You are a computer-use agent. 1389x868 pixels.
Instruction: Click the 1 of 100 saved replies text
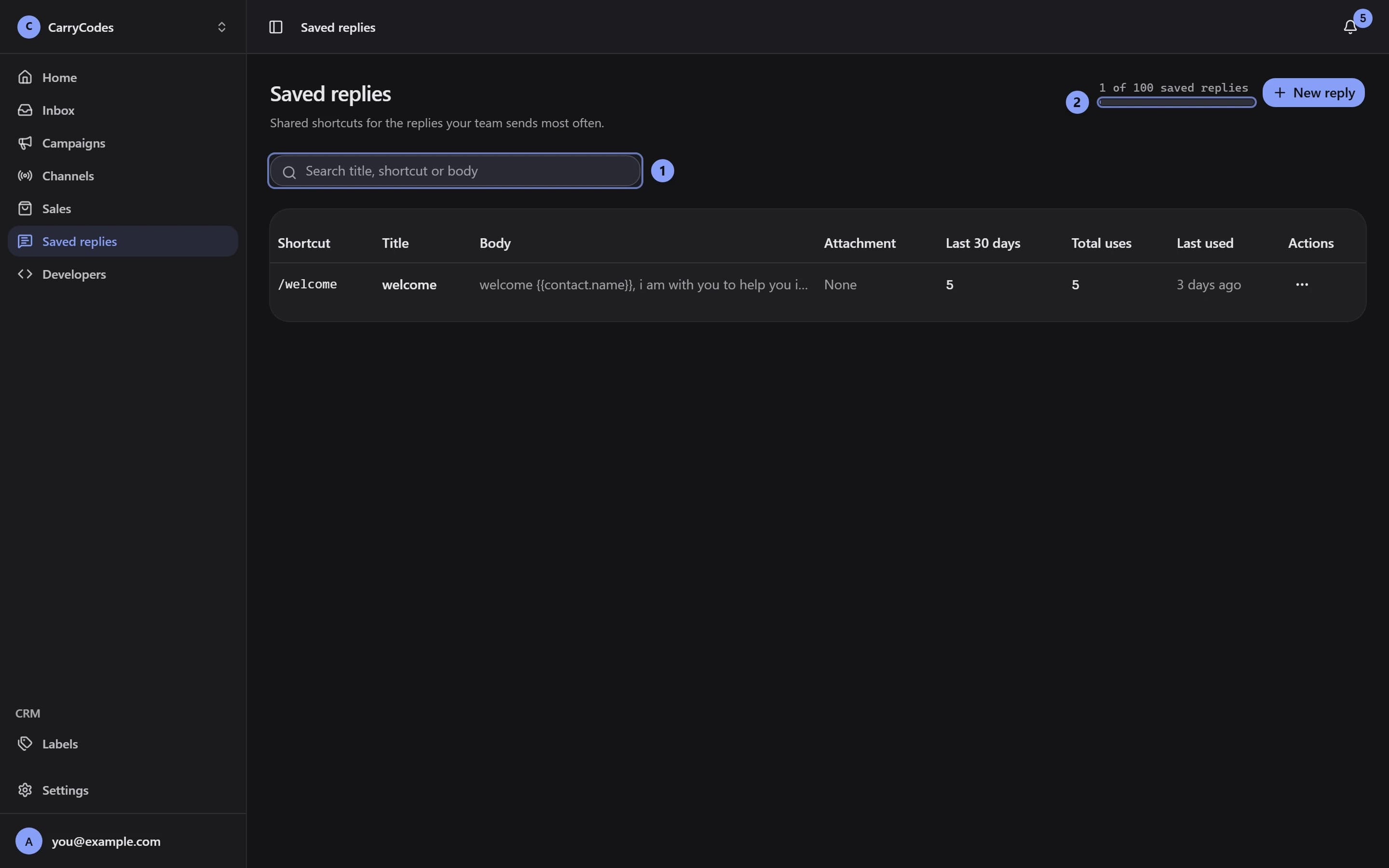(1173, 87)
